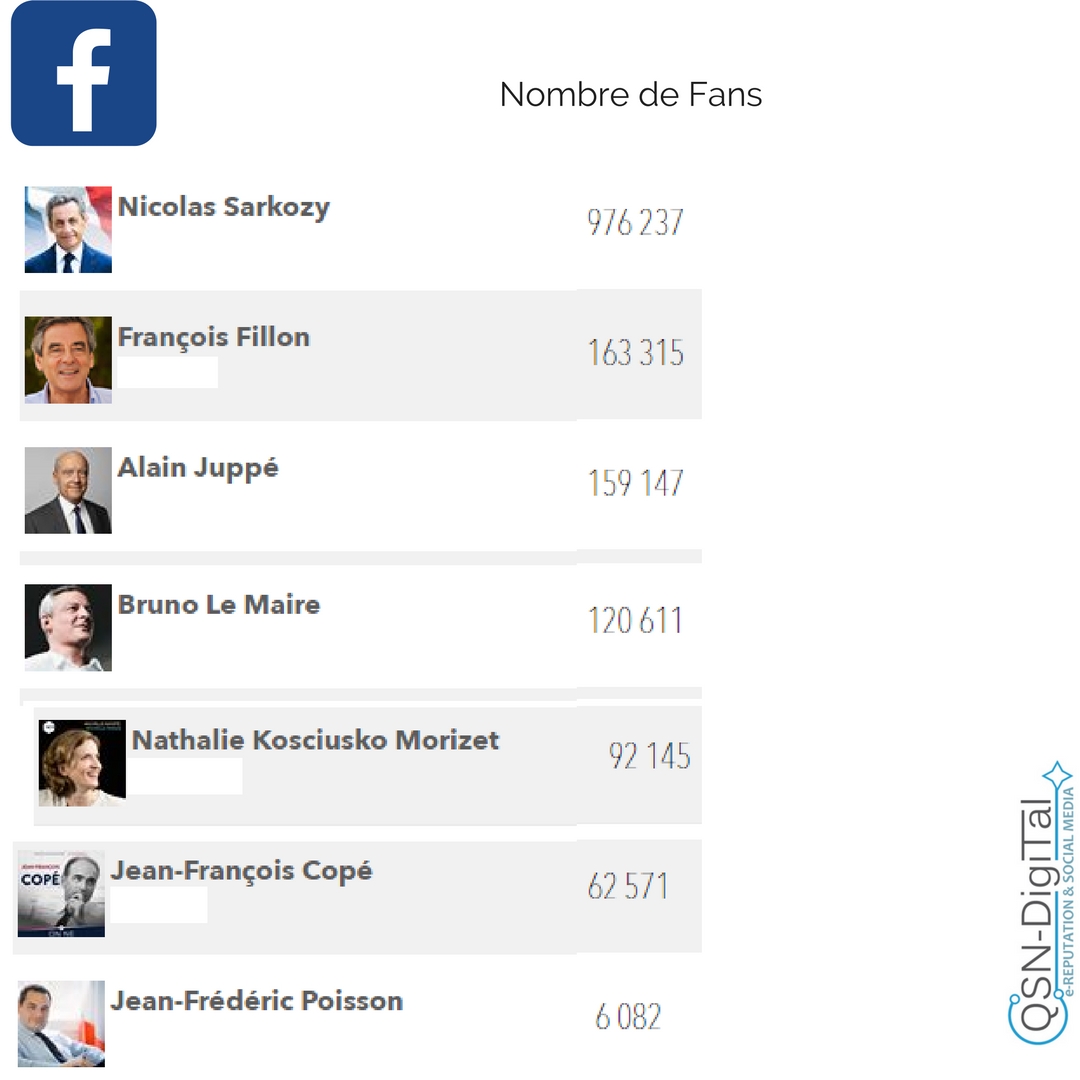
Task: Select the Alain Juppé name
Action: tap(198, 467)
